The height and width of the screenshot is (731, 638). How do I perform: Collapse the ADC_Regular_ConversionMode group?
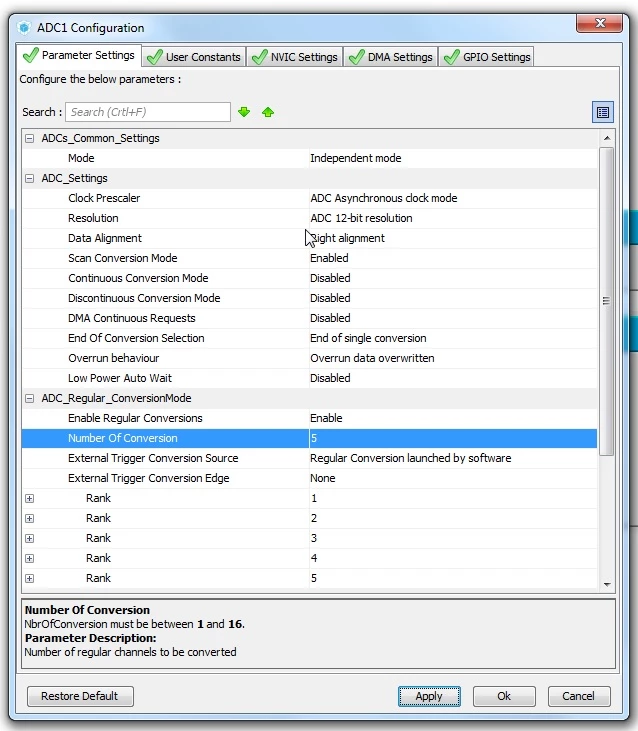[x=29, y=398]
